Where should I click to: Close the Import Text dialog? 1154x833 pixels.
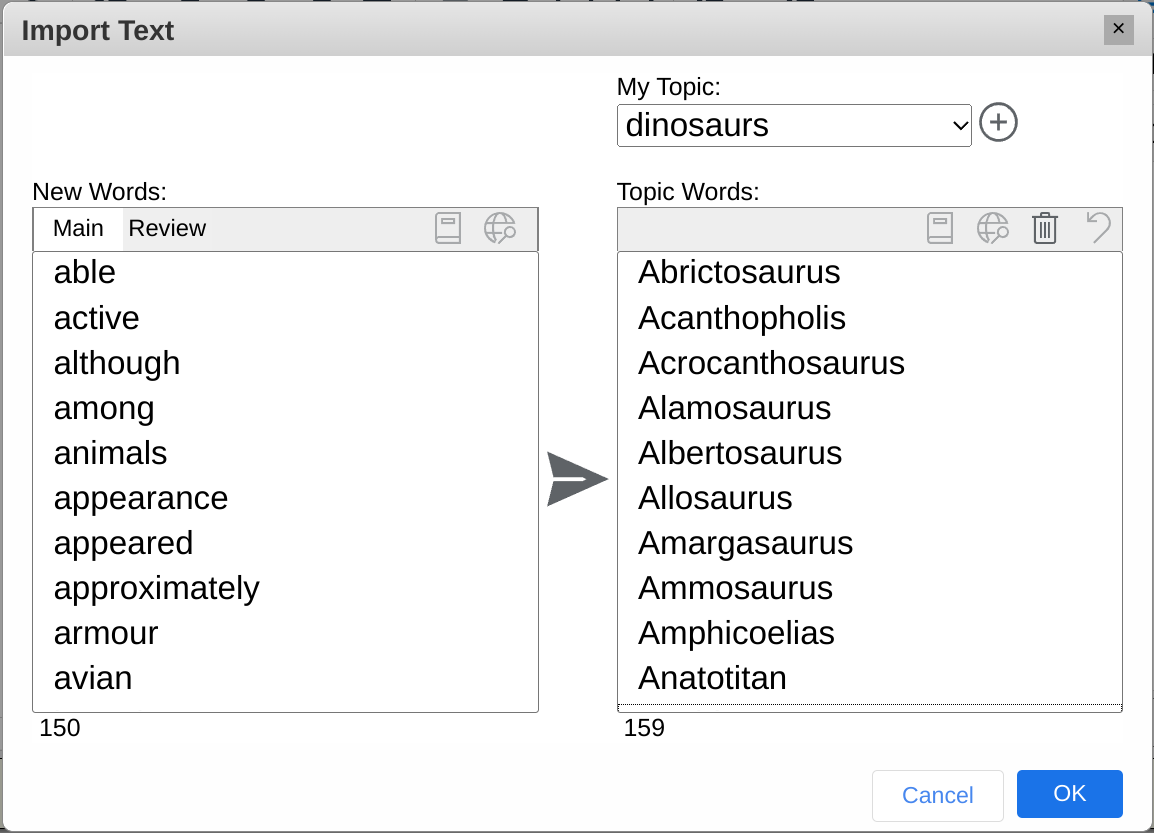click(x=1118, y=29)
